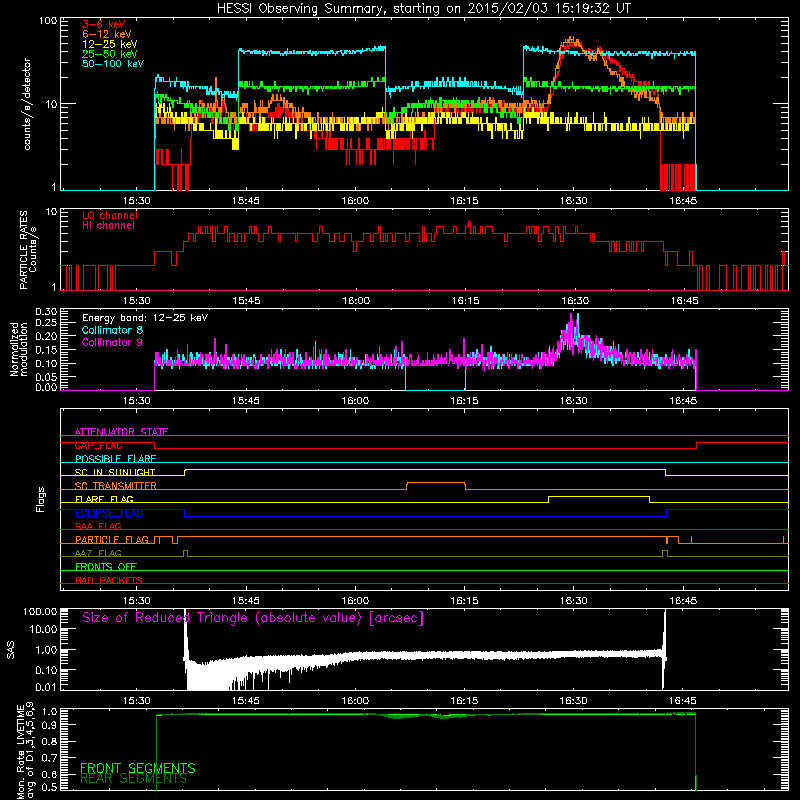Select the 50-100 keV legend label
Screen dimensions: 800x800
[113, 64]
